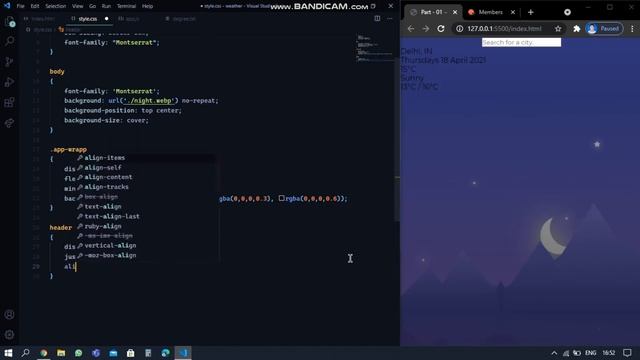The height and width of the screenshot is (360, 640).
Task: Open the Terminal menu in VS Code
Action: pyautogui.click(x=127, y=6)
